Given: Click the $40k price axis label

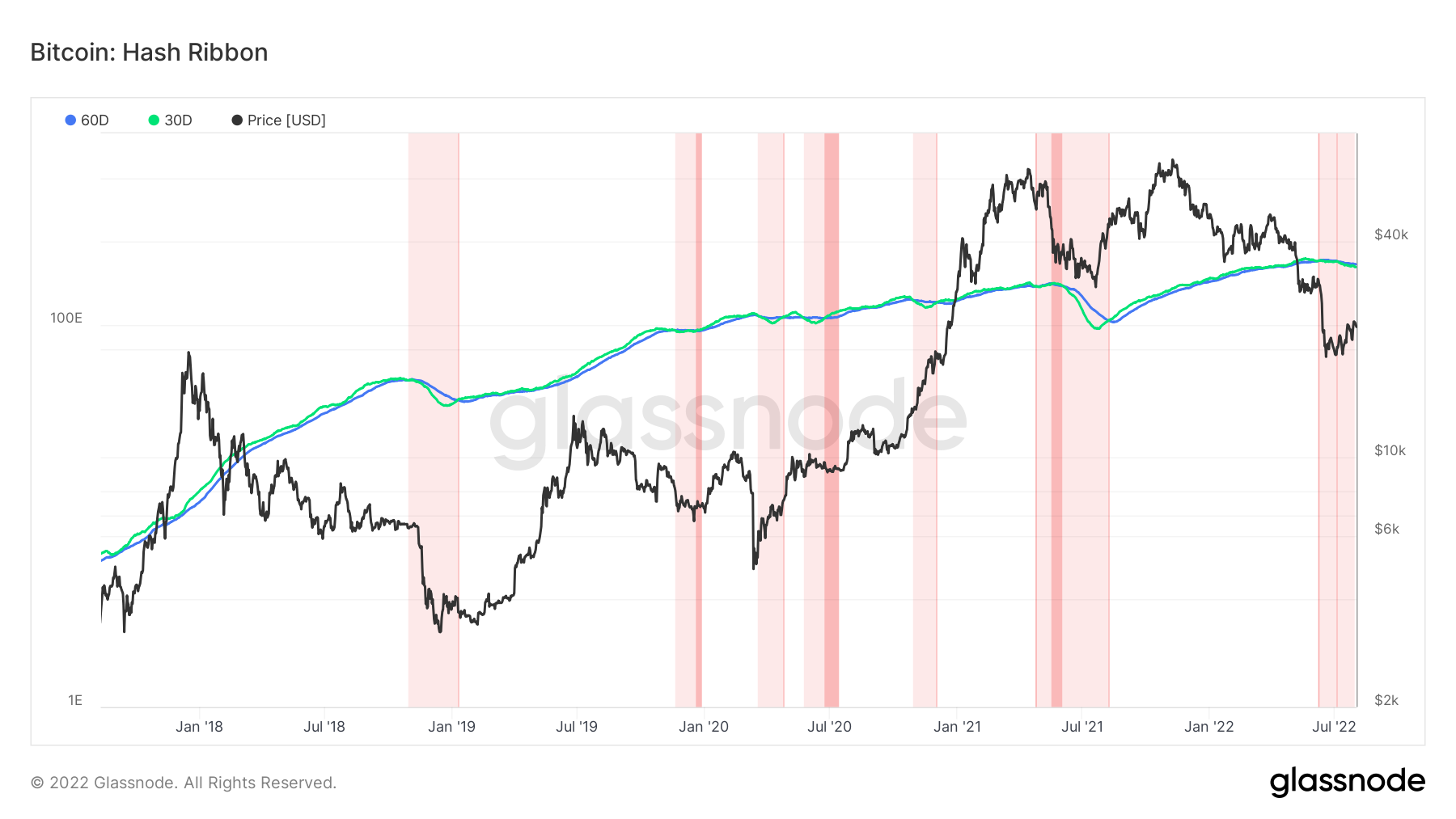Looking at the screenshot, I should point(1391,234).
